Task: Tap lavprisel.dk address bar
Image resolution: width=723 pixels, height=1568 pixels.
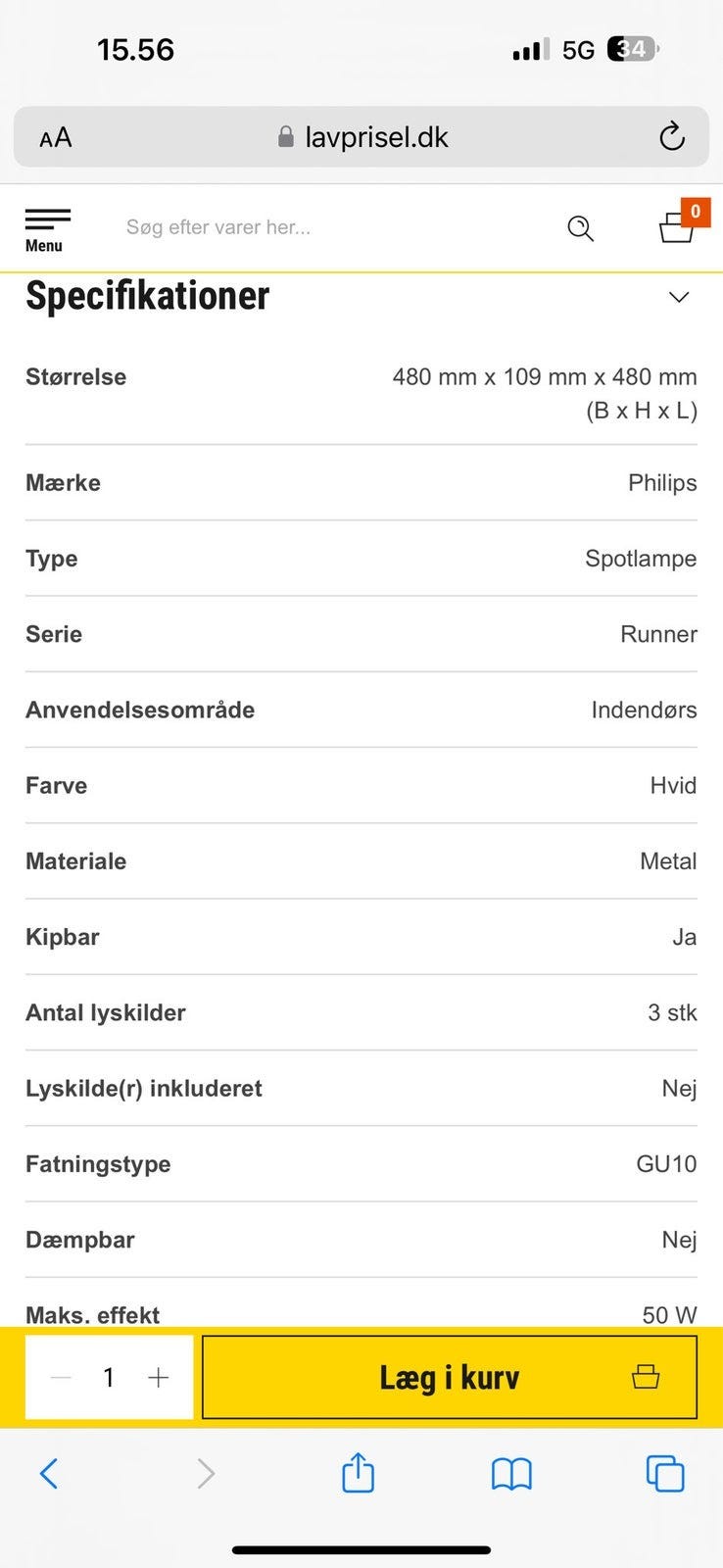Action: point(376,137)
